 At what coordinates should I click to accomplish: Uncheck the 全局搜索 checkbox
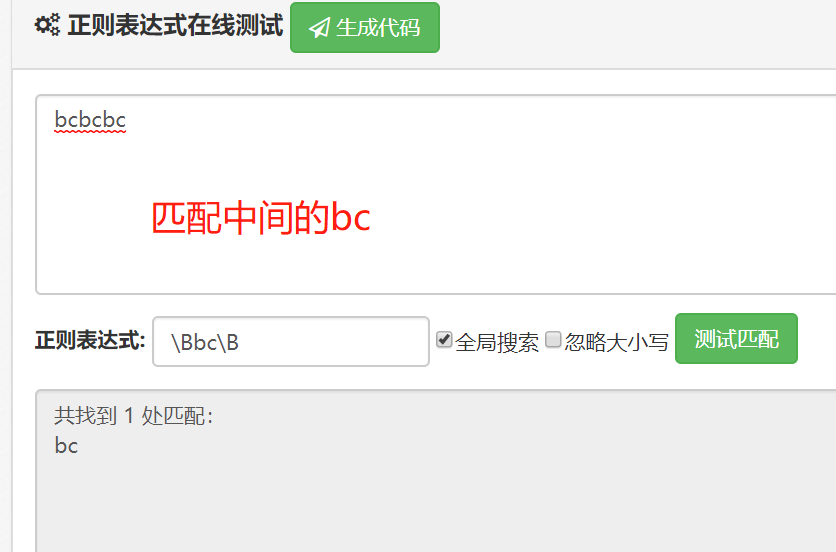444,339
